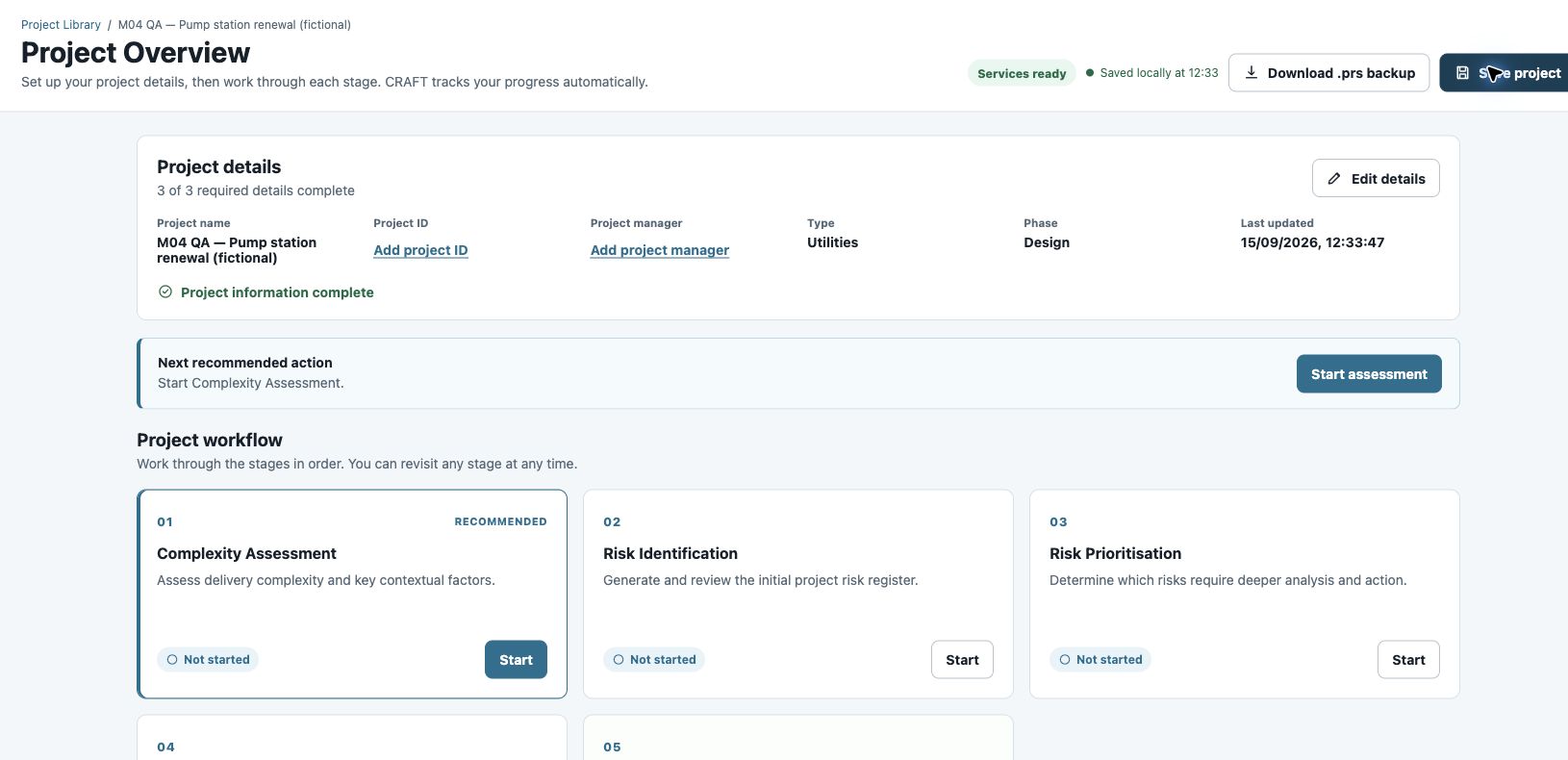Click the pencil icon in Edit details
Viewport: 1568px width, 760px height.
click(1334, 179)
